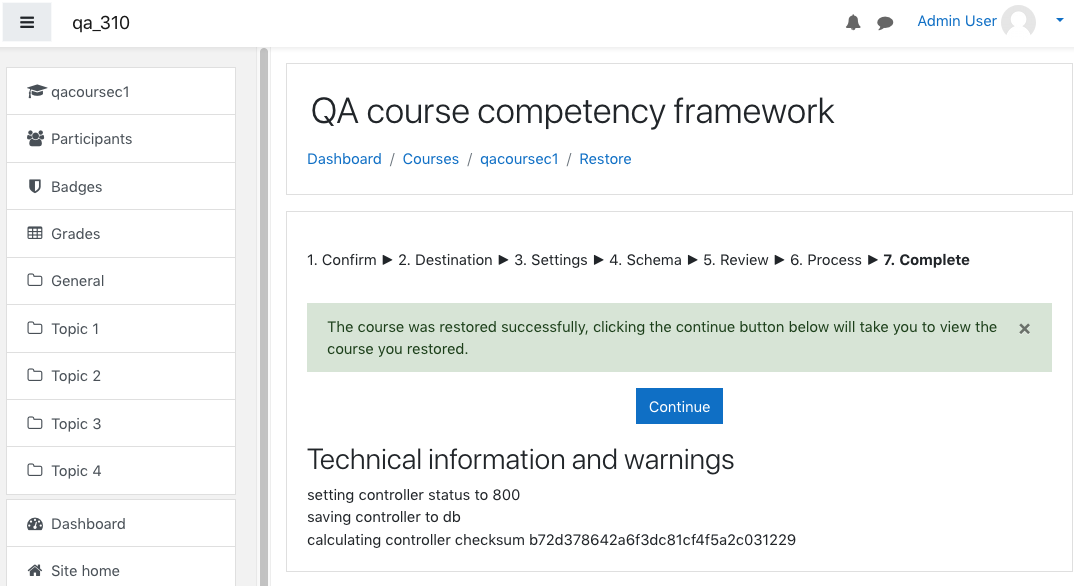Click the Dashboard gauge icon in sidebar
1074x586 pixels.
[x=35, y=524]
